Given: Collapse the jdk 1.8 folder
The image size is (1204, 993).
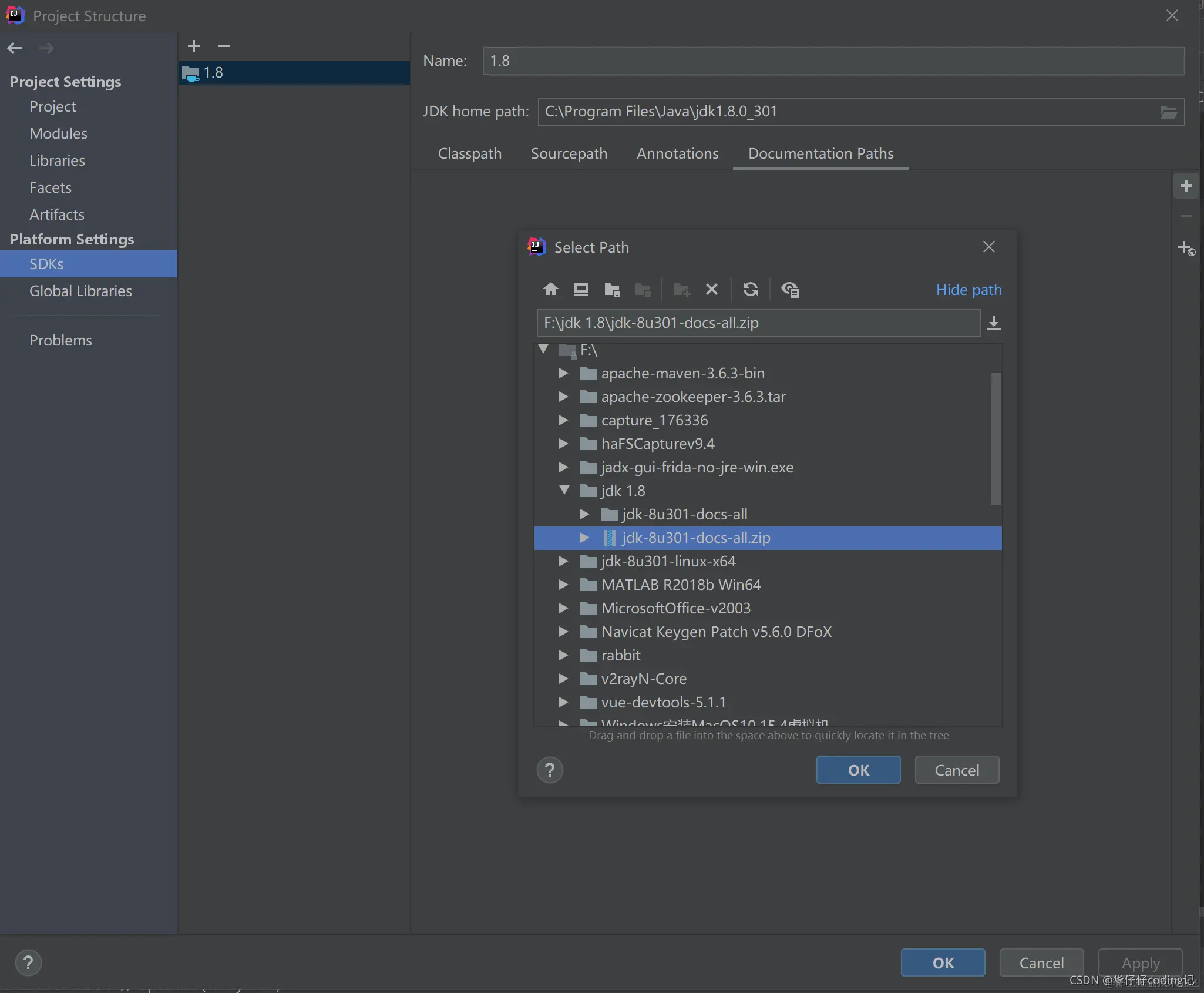Looking at the screenshot, I should click(564, 490).
